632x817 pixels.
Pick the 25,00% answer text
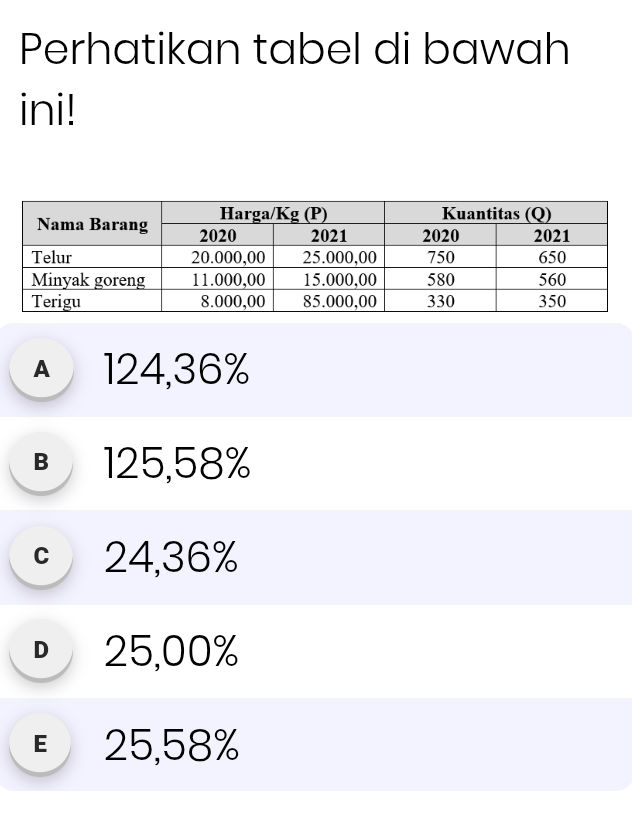(172, 651)
